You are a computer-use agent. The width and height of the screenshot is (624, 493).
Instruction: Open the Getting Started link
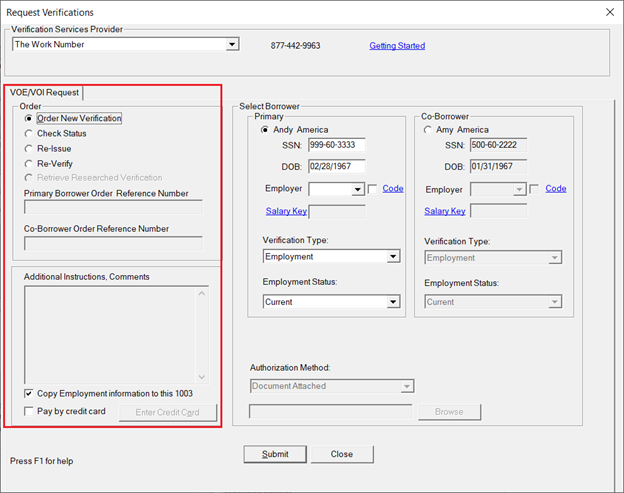(x=397, y=46)
